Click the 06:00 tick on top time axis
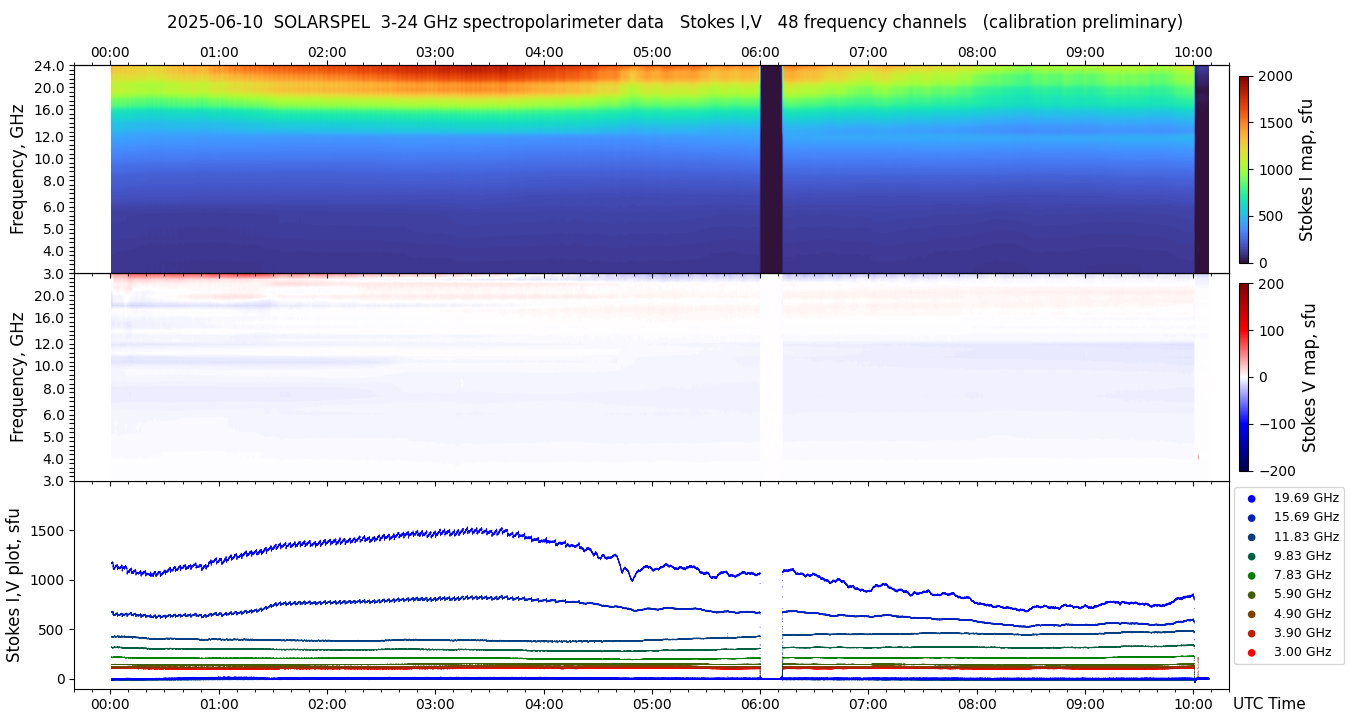Screen dimensions: 1350x725 pyautogui.click(x=760, y=52)
